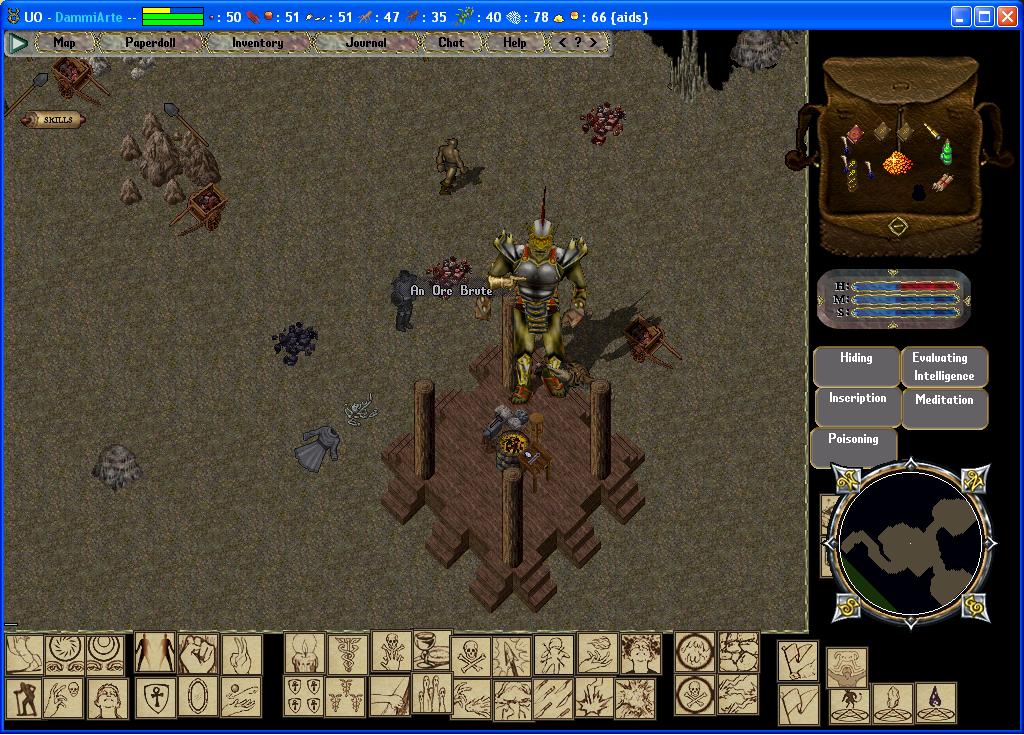Use the Inscription skill button

click(857, 407)
